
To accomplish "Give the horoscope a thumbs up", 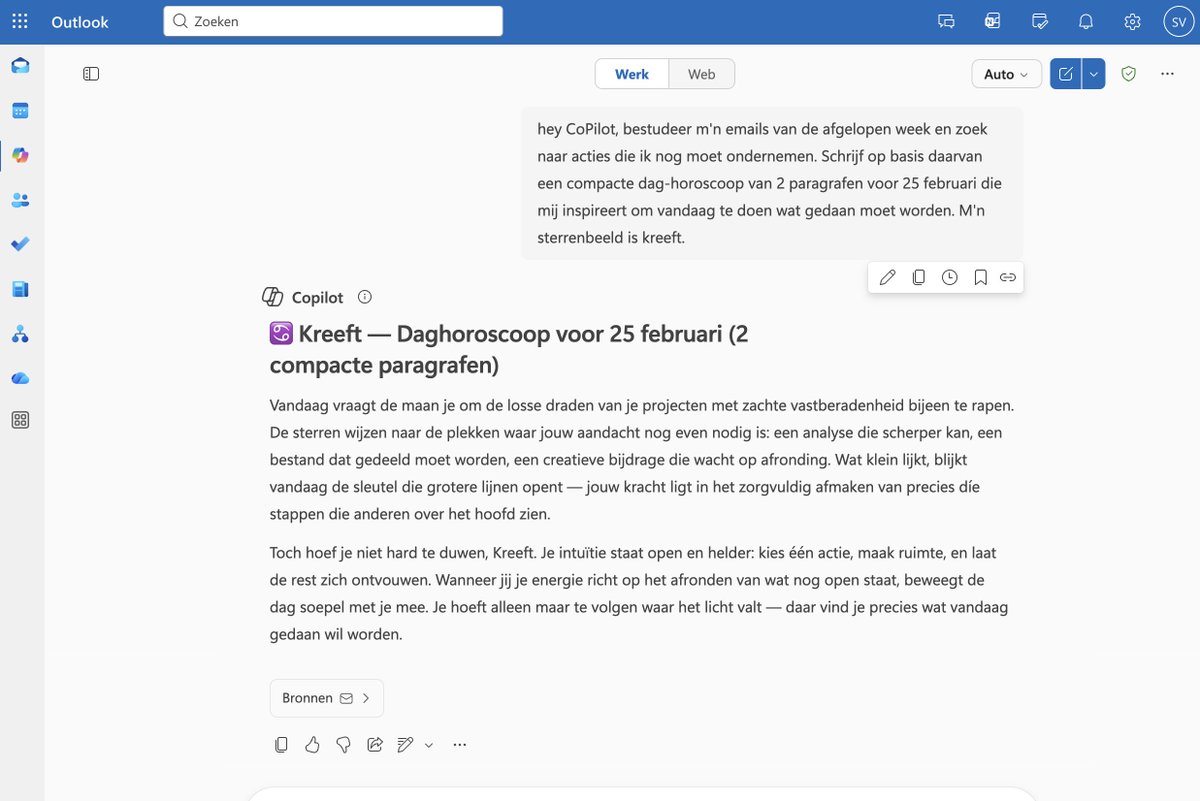I will pyautogui.click(x=312, y=744).
